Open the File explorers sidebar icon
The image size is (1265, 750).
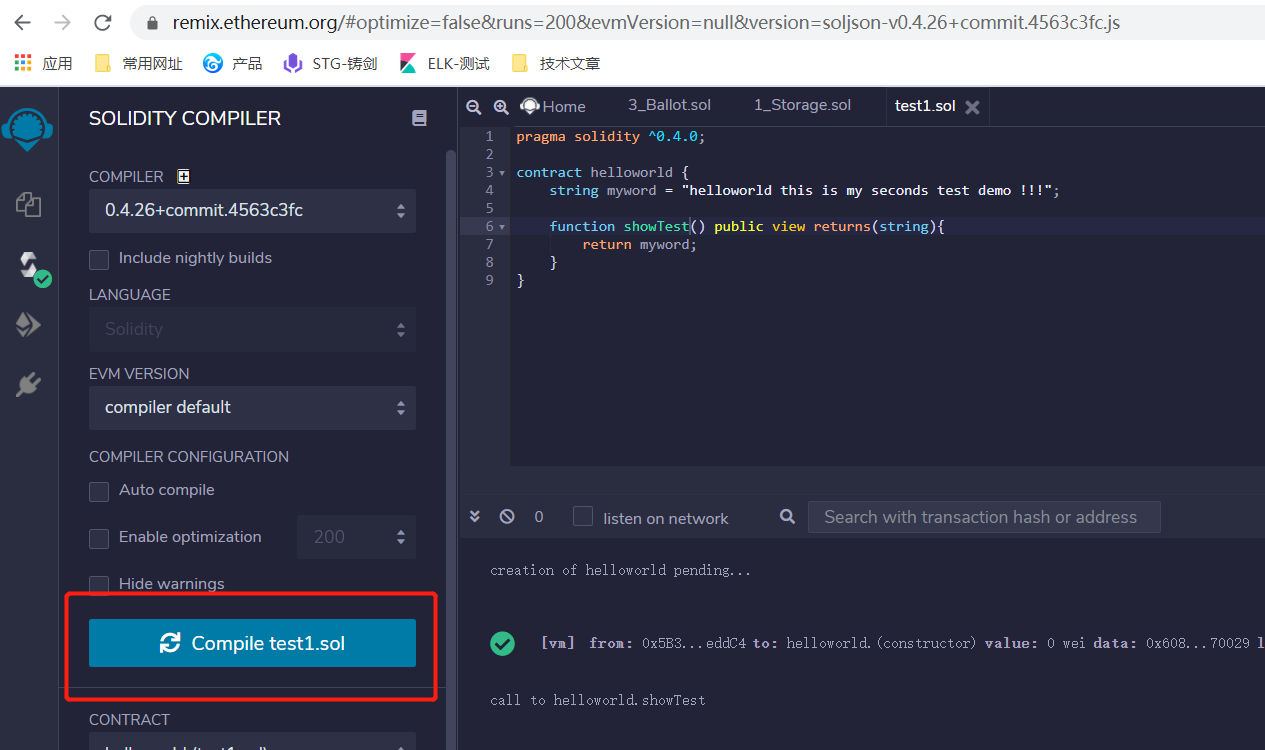pyautogui.click(x=28, y=205)
